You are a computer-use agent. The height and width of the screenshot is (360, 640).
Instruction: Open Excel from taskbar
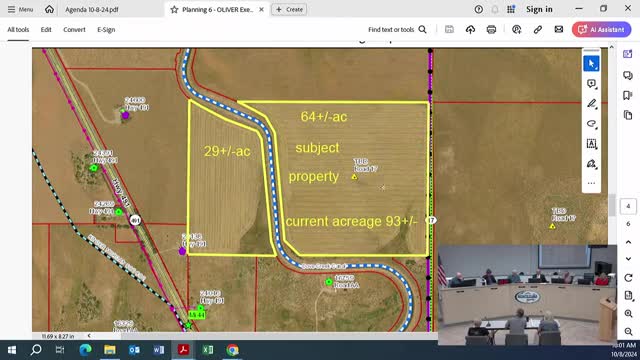click(208, 350)
